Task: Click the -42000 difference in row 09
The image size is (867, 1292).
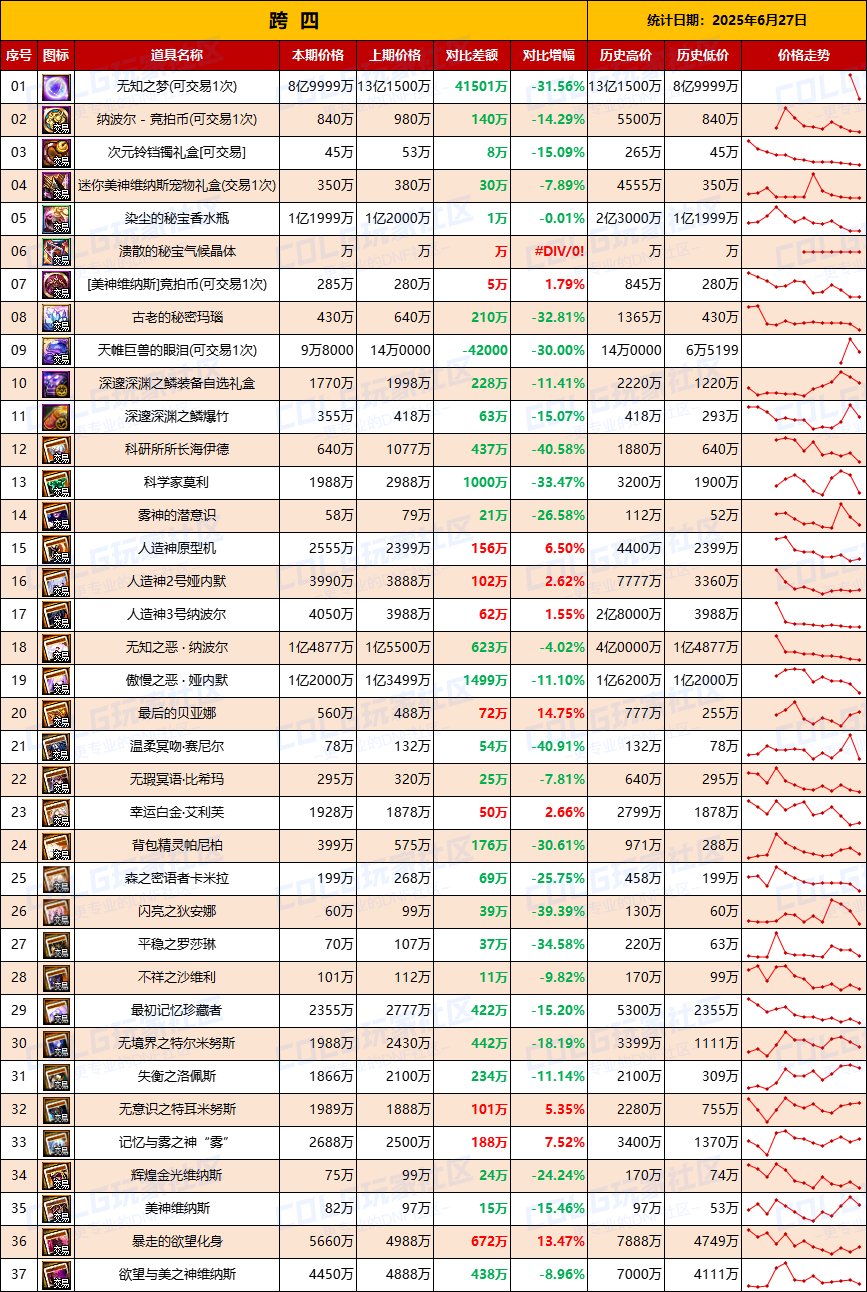Action: [x=483, y=351]
